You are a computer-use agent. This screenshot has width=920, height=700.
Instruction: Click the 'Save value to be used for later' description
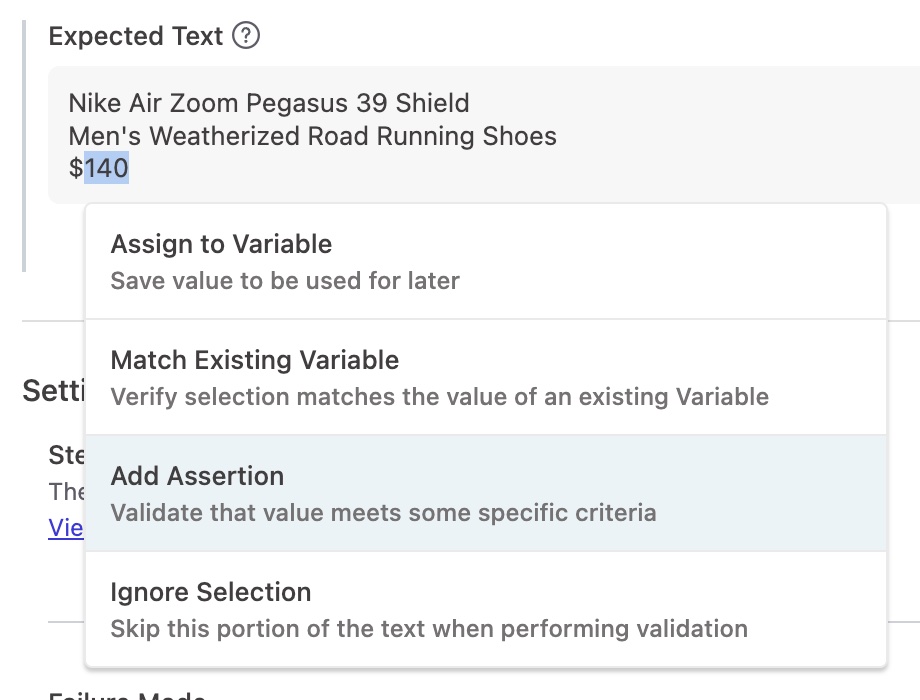[285, 281]
